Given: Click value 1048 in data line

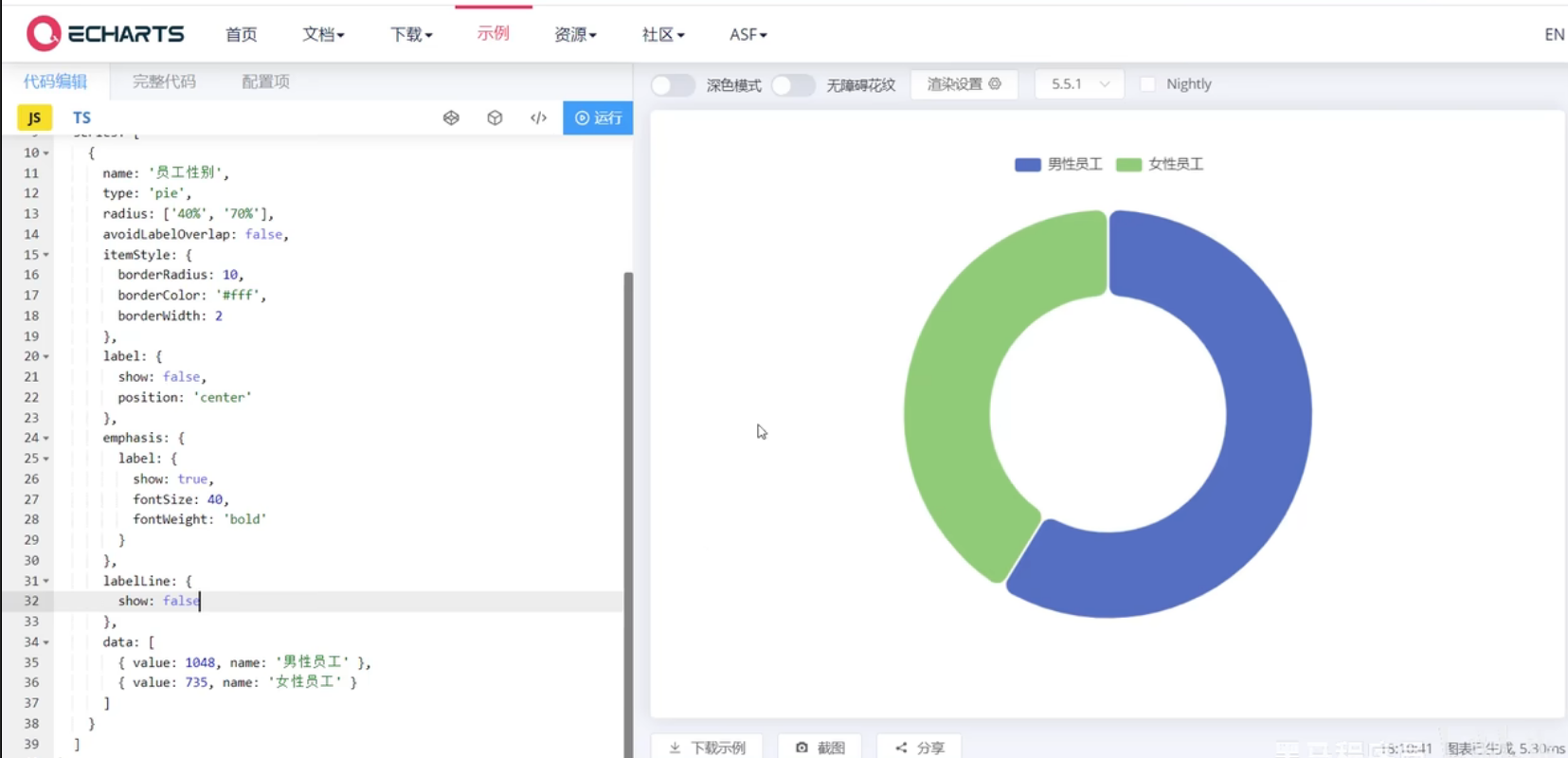Looking at the screenshot, I should pyautogui.click(x=200, y=662).
